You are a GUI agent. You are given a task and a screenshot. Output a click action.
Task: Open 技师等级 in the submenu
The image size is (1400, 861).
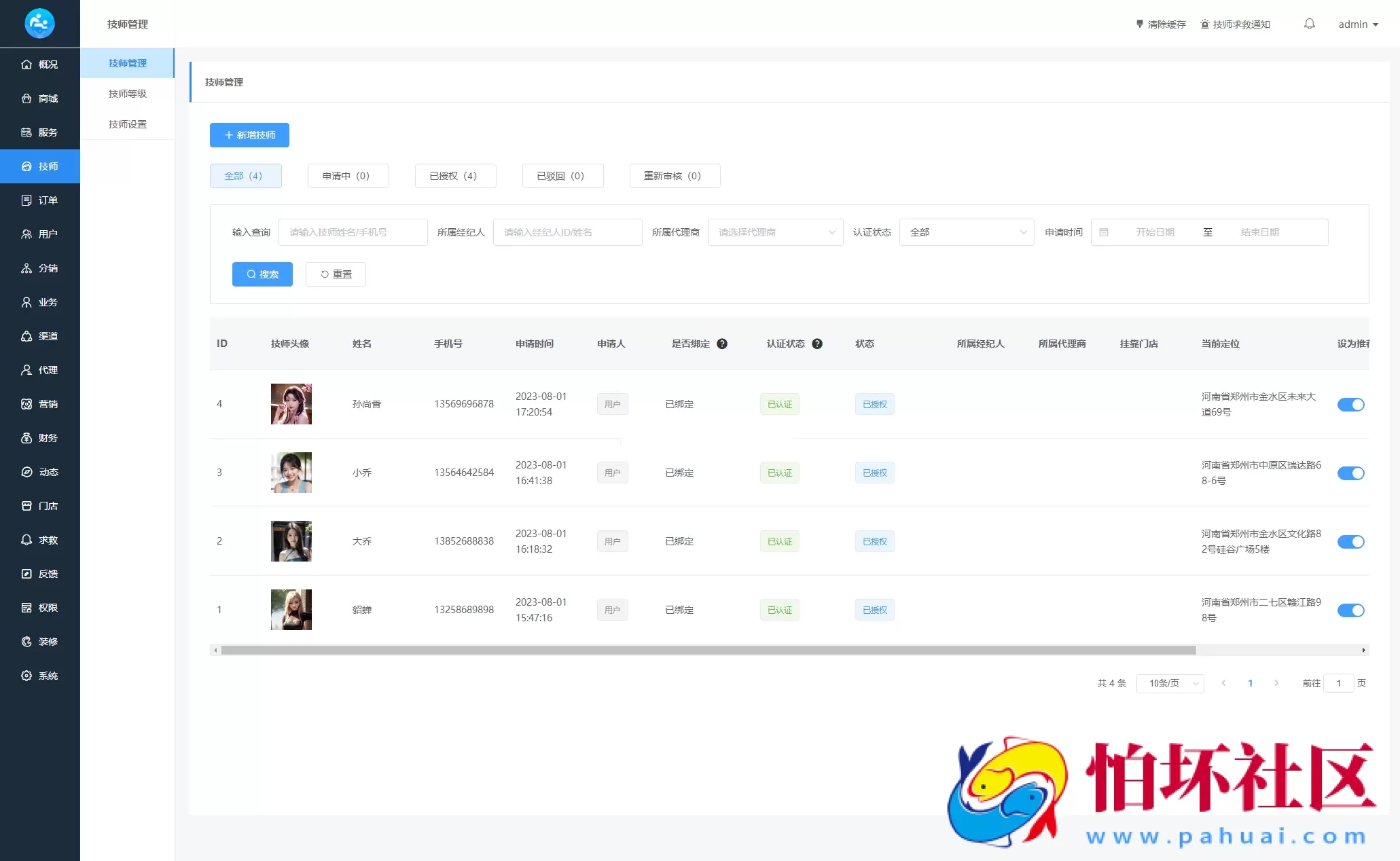(128, 94)
